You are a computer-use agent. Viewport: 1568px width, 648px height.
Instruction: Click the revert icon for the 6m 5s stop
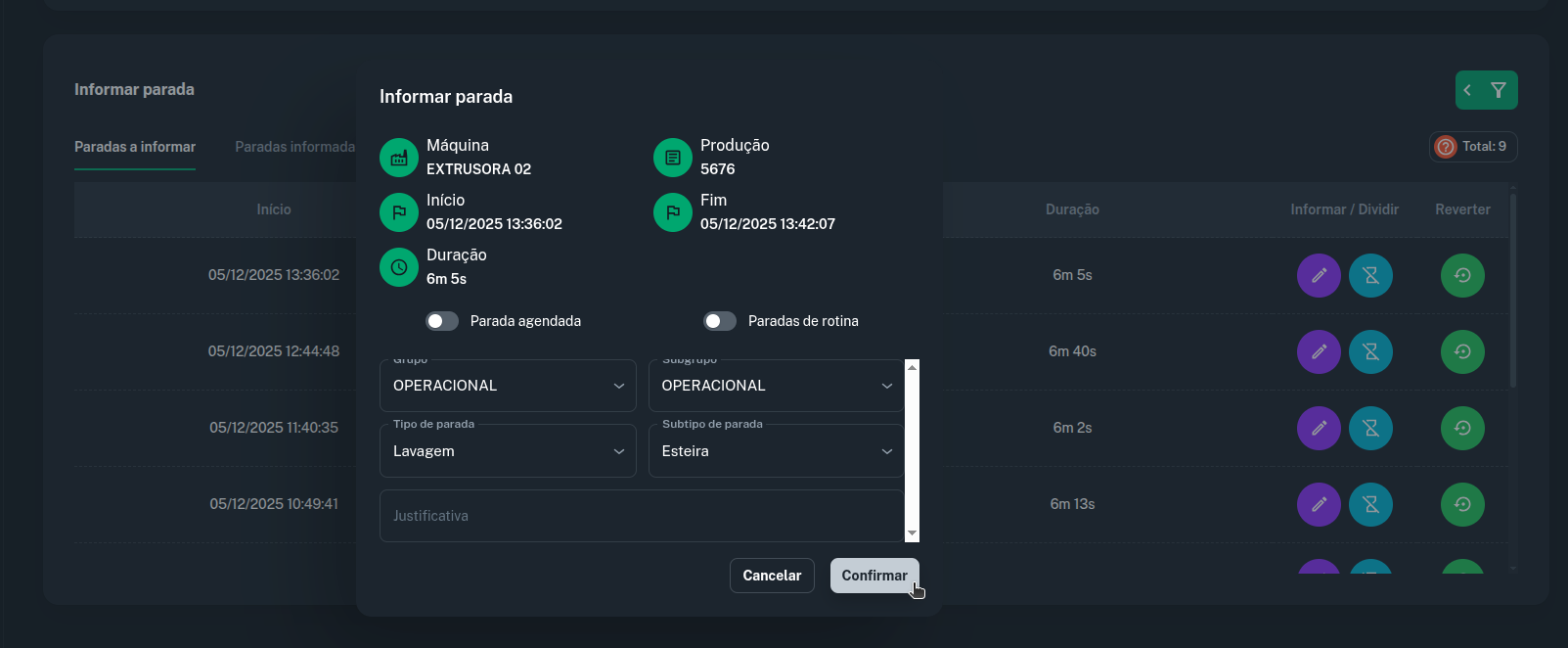(x=1462, y=275)
